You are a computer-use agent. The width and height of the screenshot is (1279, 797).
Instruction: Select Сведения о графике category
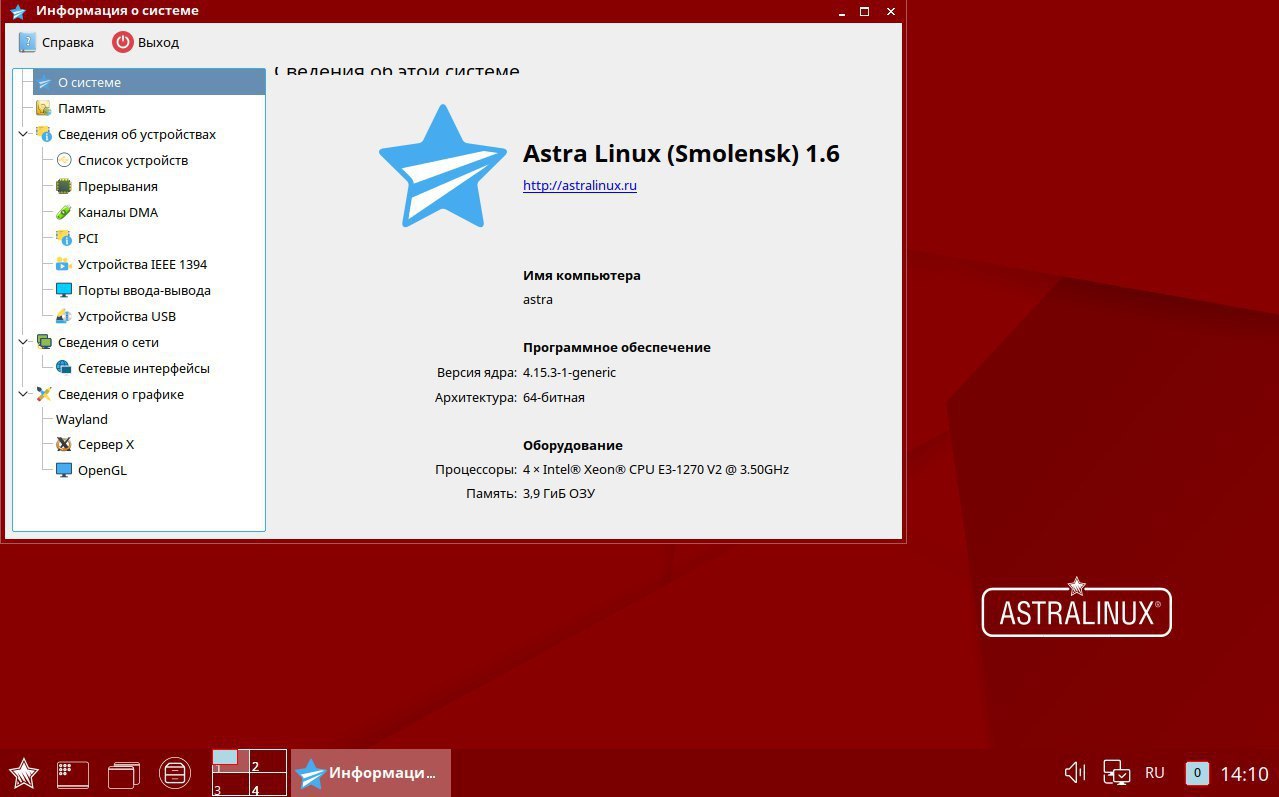click(x=120, y=395)
